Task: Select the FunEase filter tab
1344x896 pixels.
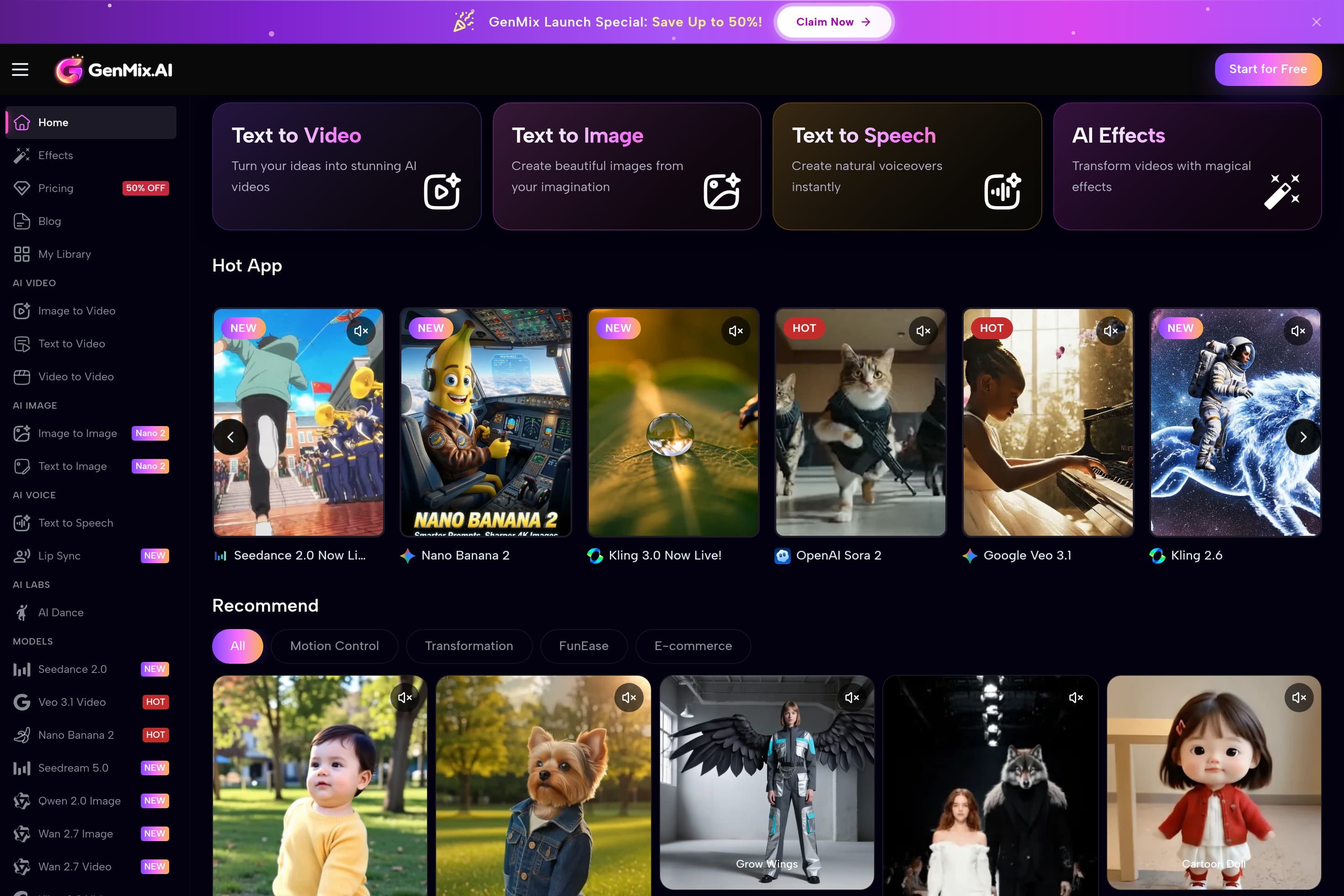Action: pyautogui.click(x=583, y=646)
